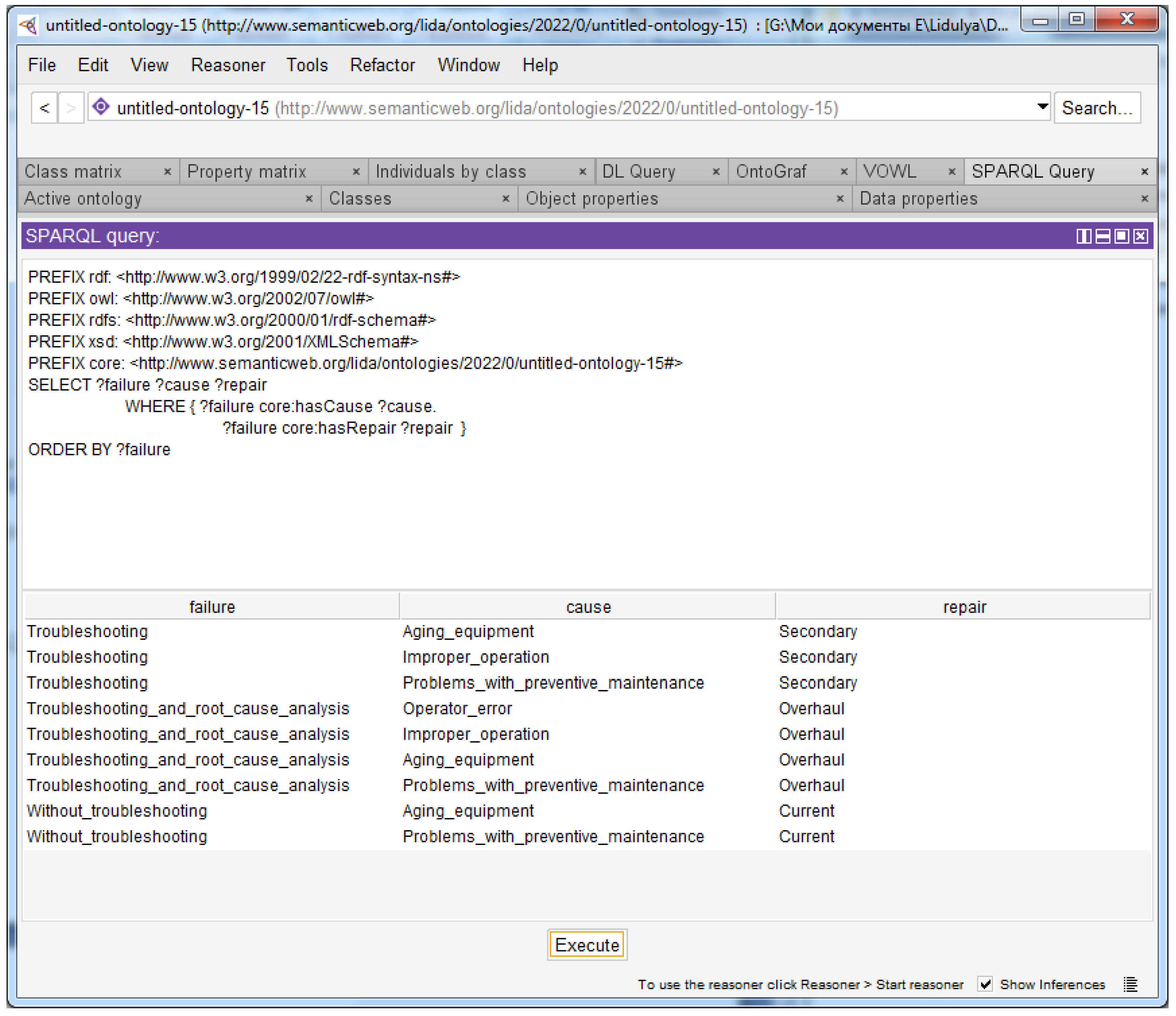
Task: Open the Refactor menu
Action: click(x=382, y=65)
